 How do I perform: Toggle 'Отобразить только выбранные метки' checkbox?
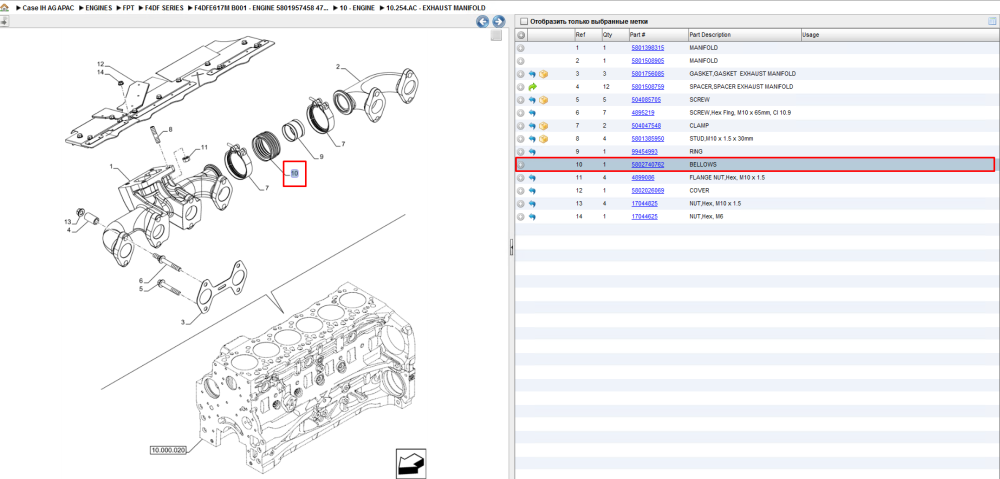click(524, 22)
